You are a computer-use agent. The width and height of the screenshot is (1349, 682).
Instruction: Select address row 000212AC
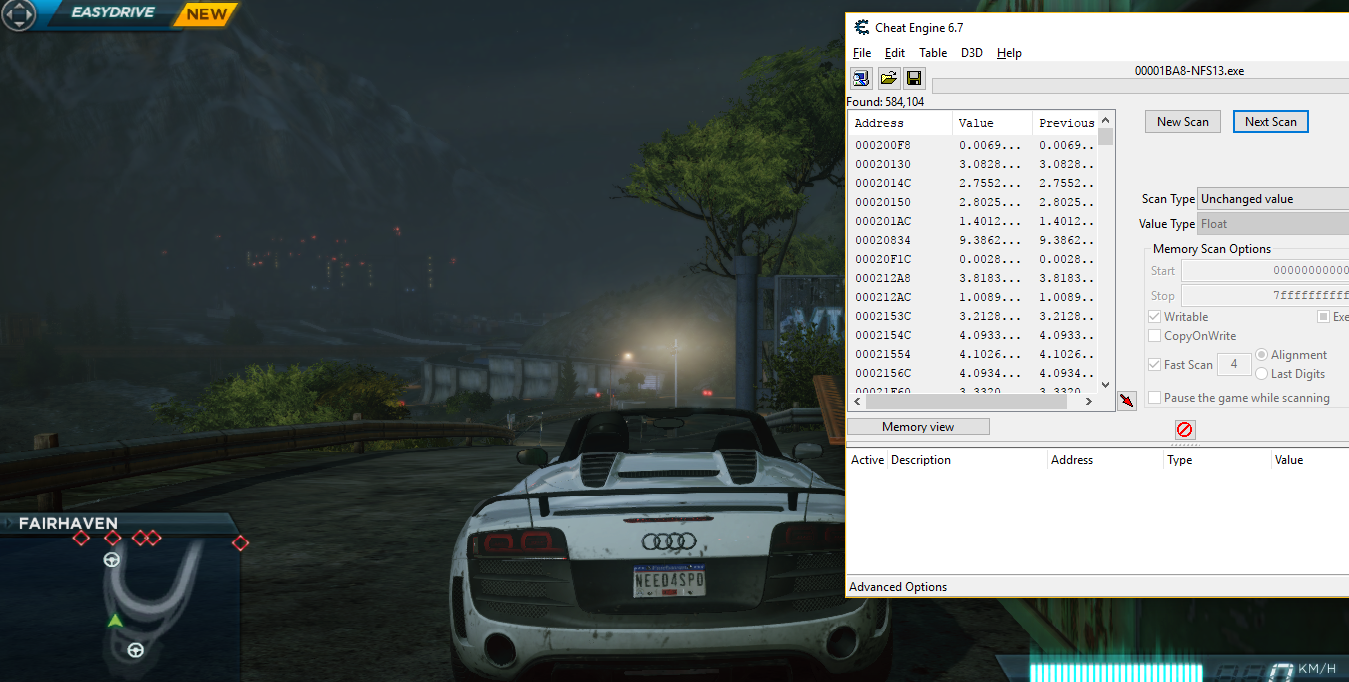(972, 297)
